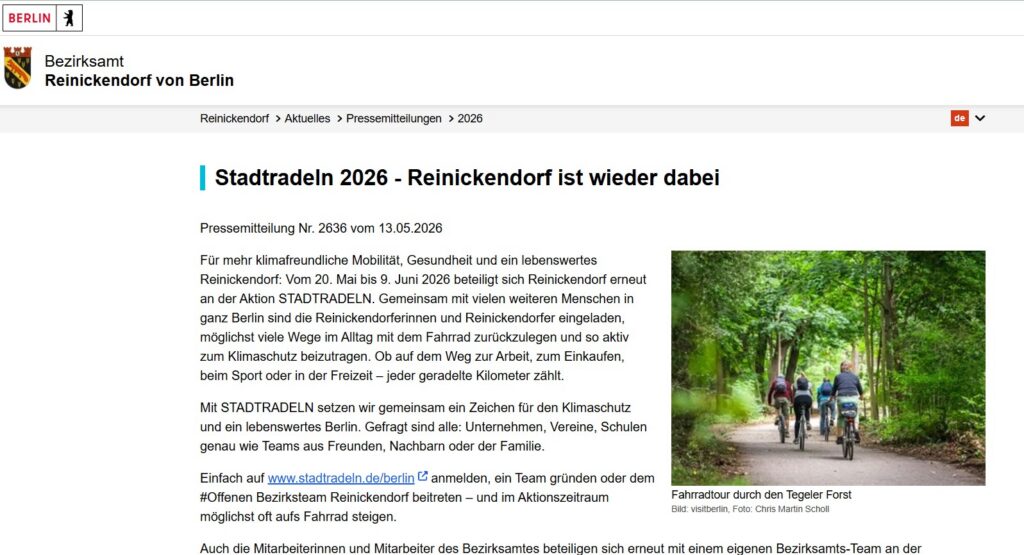Screen dimensions: 1024x555
Task: Select the 2026 breadcrumb item
Action: tap(470, 118)
